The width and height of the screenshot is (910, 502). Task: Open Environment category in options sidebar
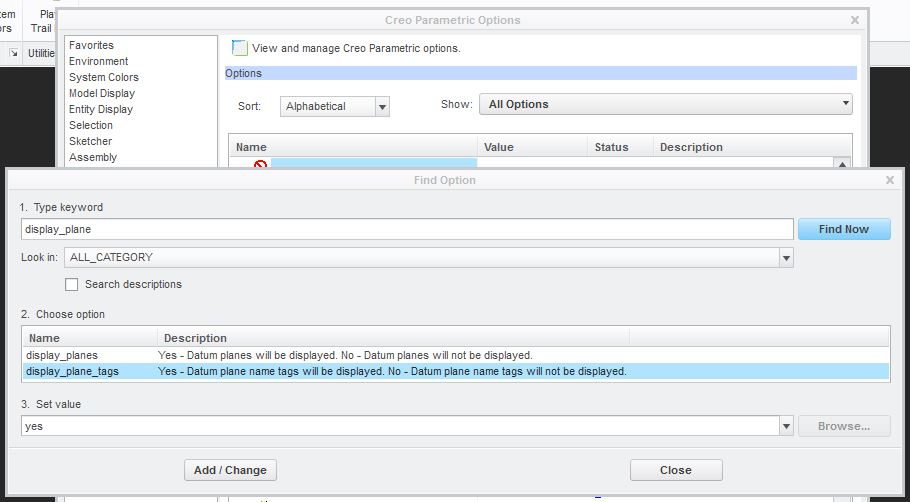99,61
